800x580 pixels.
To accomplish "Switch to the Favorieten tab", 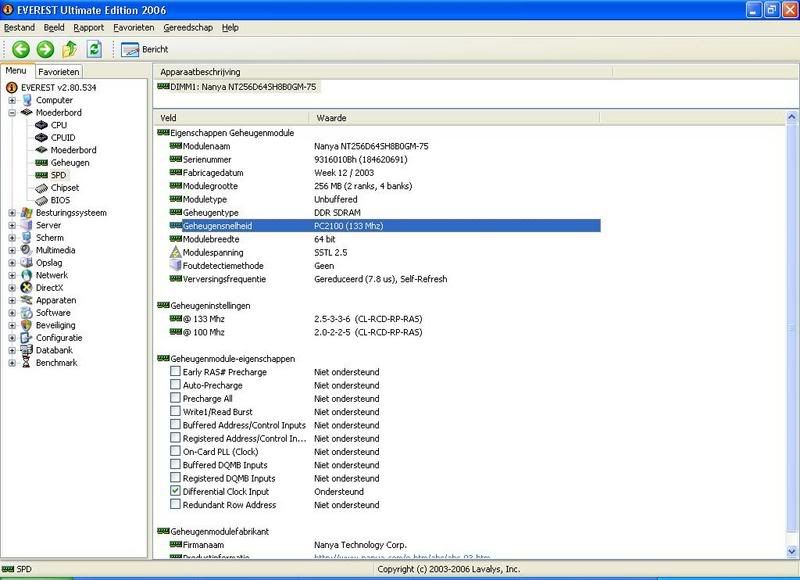I will [x=59, y=72].
